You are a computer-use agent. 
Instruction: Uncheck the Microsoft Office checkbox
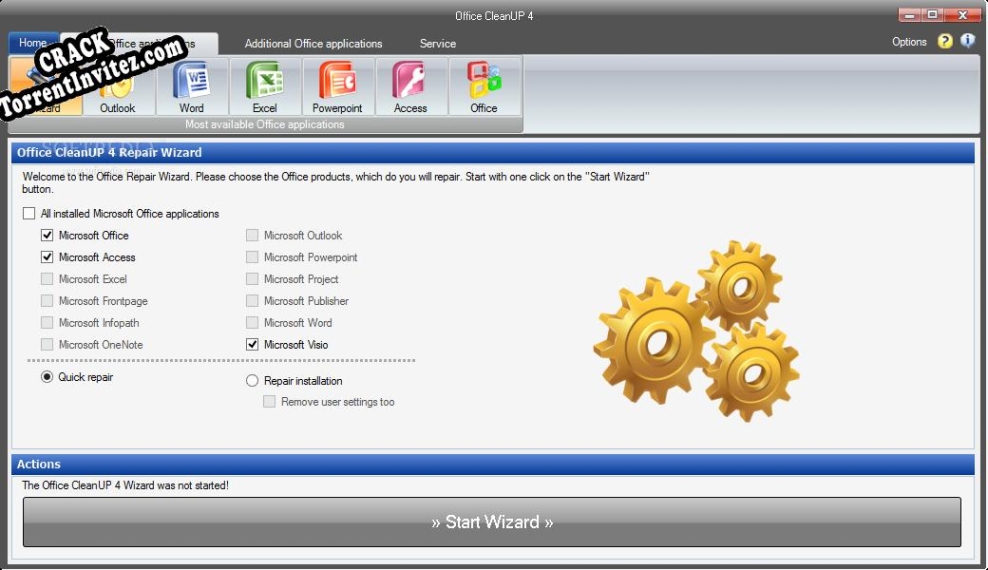pos(47,235)
